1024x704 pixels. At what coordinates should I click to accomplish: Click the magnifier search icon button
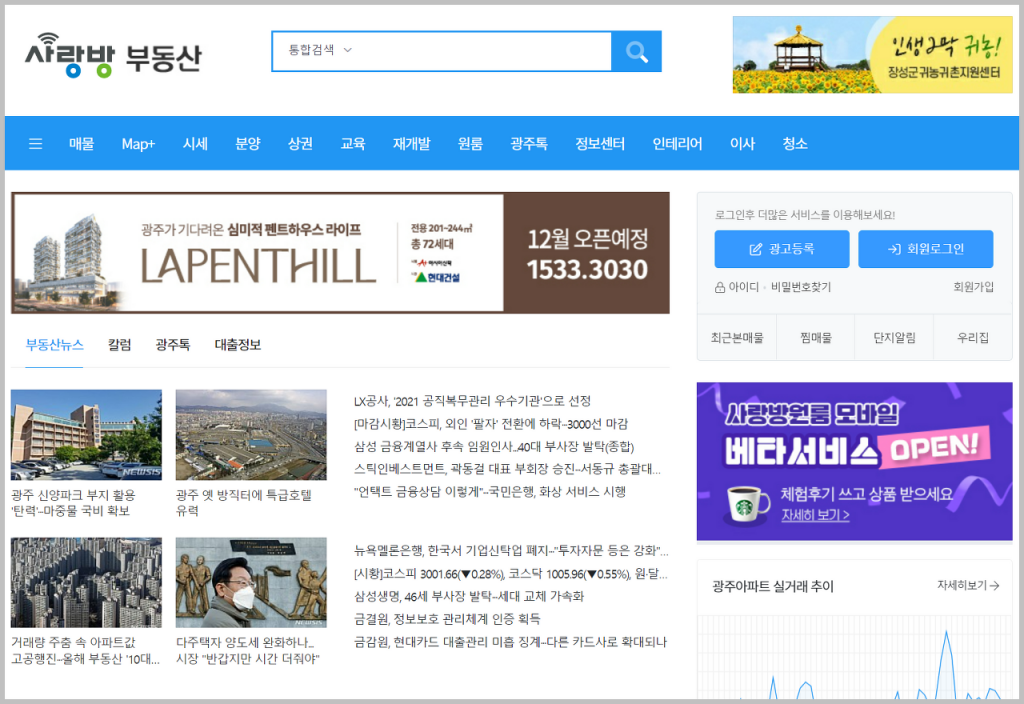click(x=636, y=51)
